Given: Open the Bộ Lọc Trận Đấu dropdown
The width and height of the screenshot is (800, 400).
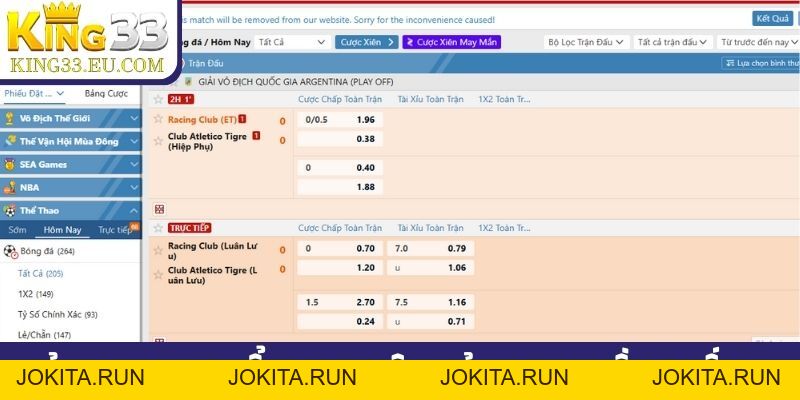Looking at the screenshot, I should click(586, 42).
